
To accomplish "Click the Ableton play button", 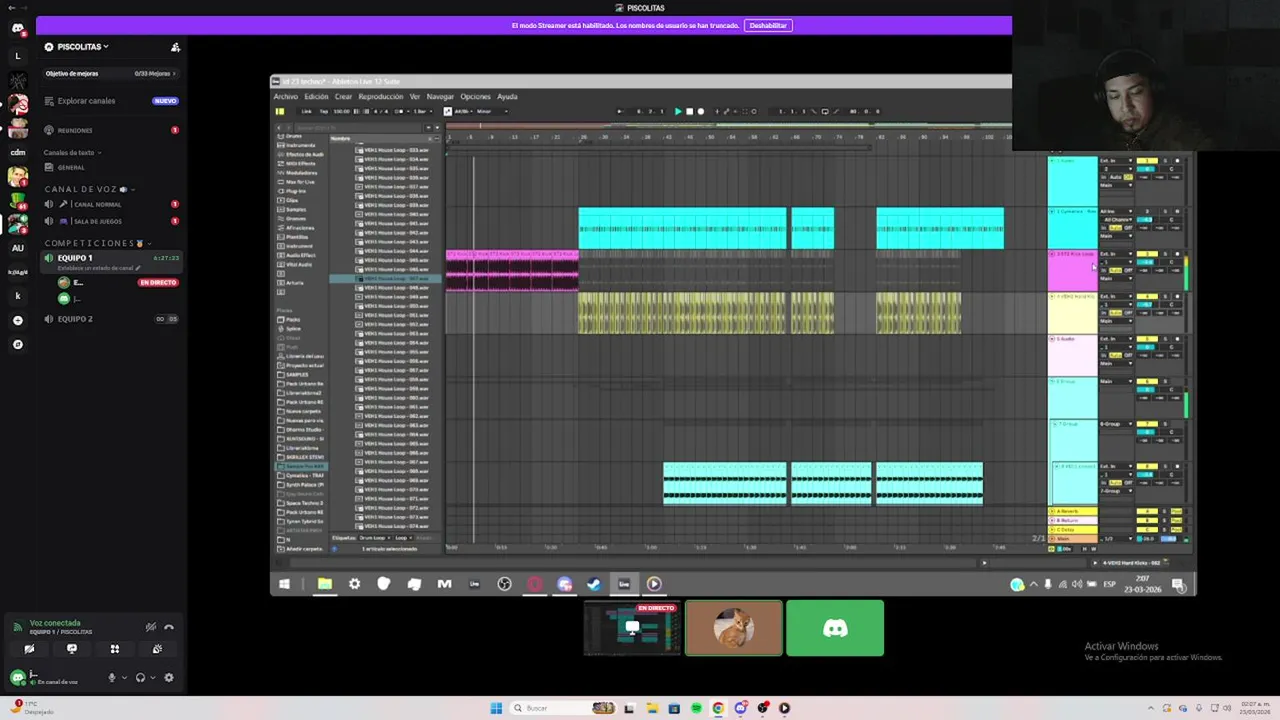I will point(678,111).
